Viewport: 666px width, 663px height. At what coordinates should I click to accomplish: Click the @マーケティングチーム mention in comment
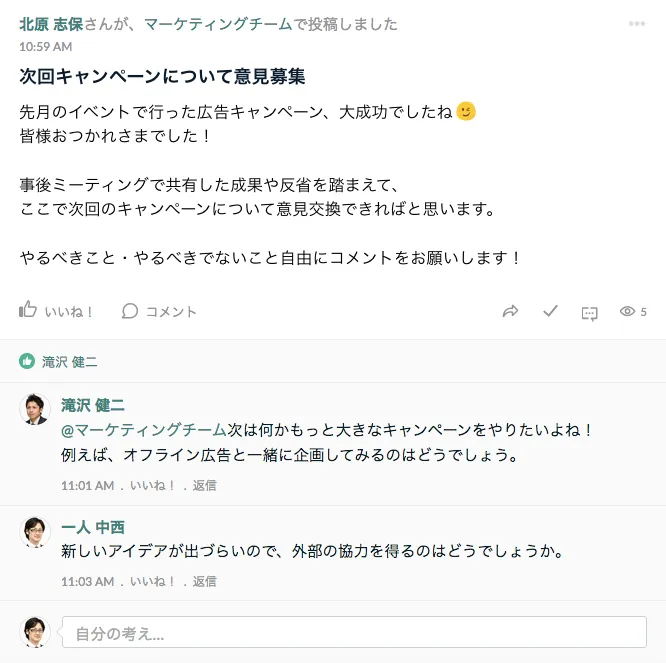pos(144,430)
